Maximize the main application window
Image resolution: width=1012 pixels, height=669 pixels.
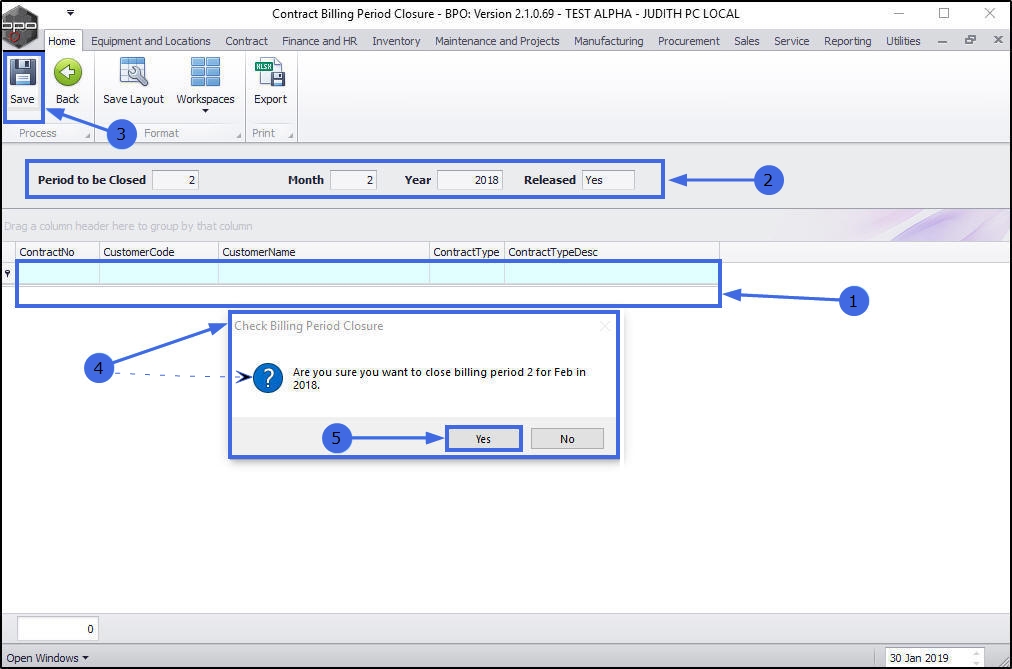pyautogui.click(x=944, y=13)
